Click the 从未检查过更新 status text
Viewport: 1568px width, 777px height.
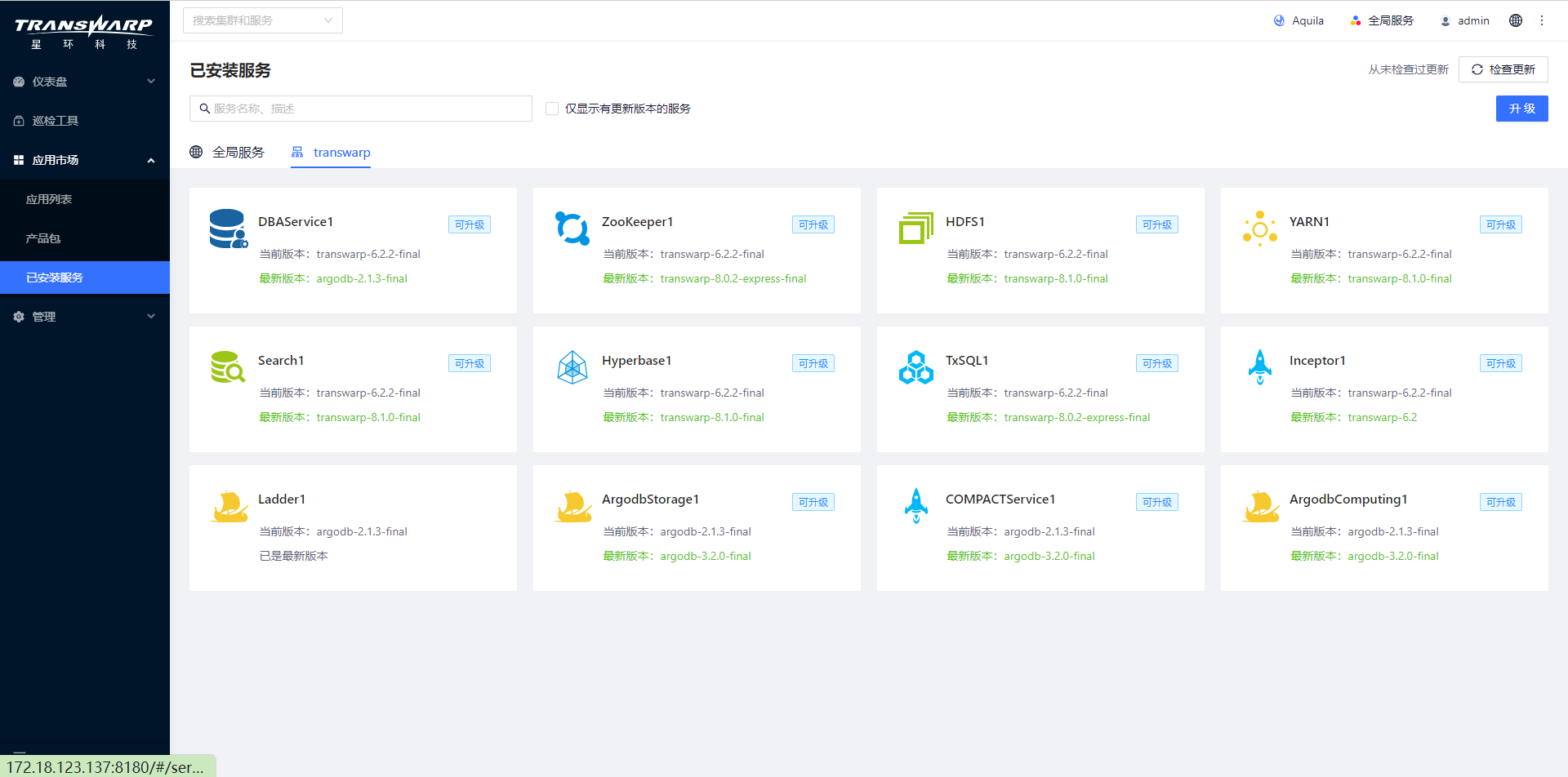[1409, 69]
